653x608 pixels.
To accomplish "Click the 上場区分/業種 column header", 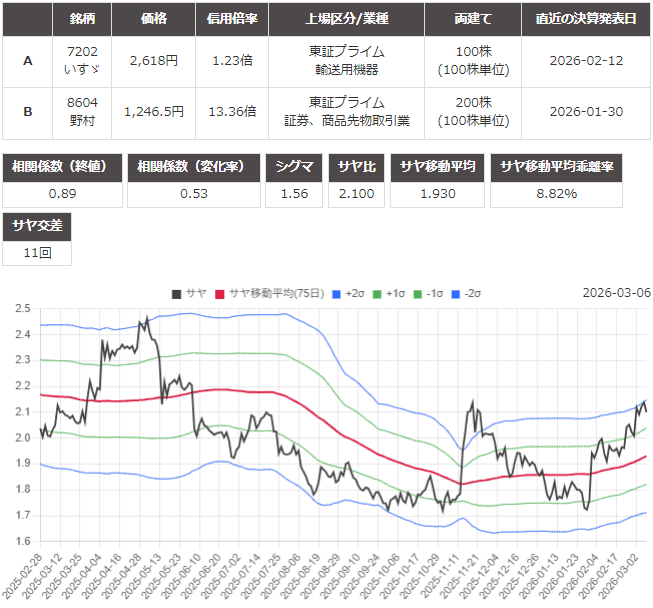I will [x=346, y=19].
